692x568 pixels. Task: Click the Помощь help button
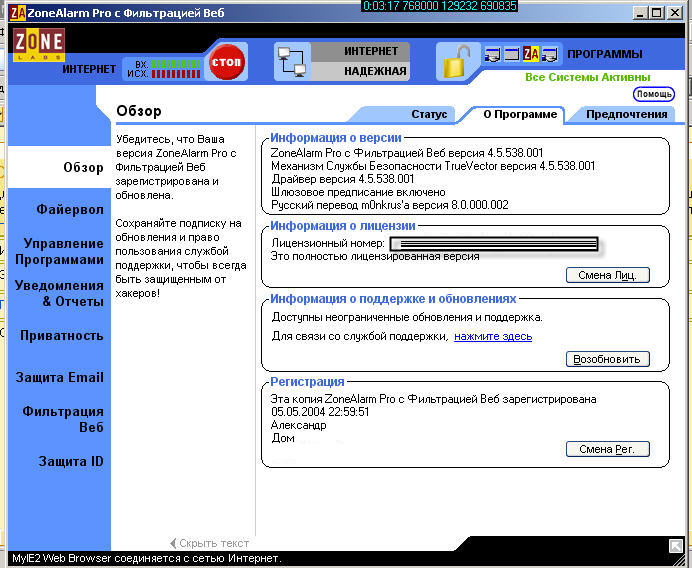[654, 94]
